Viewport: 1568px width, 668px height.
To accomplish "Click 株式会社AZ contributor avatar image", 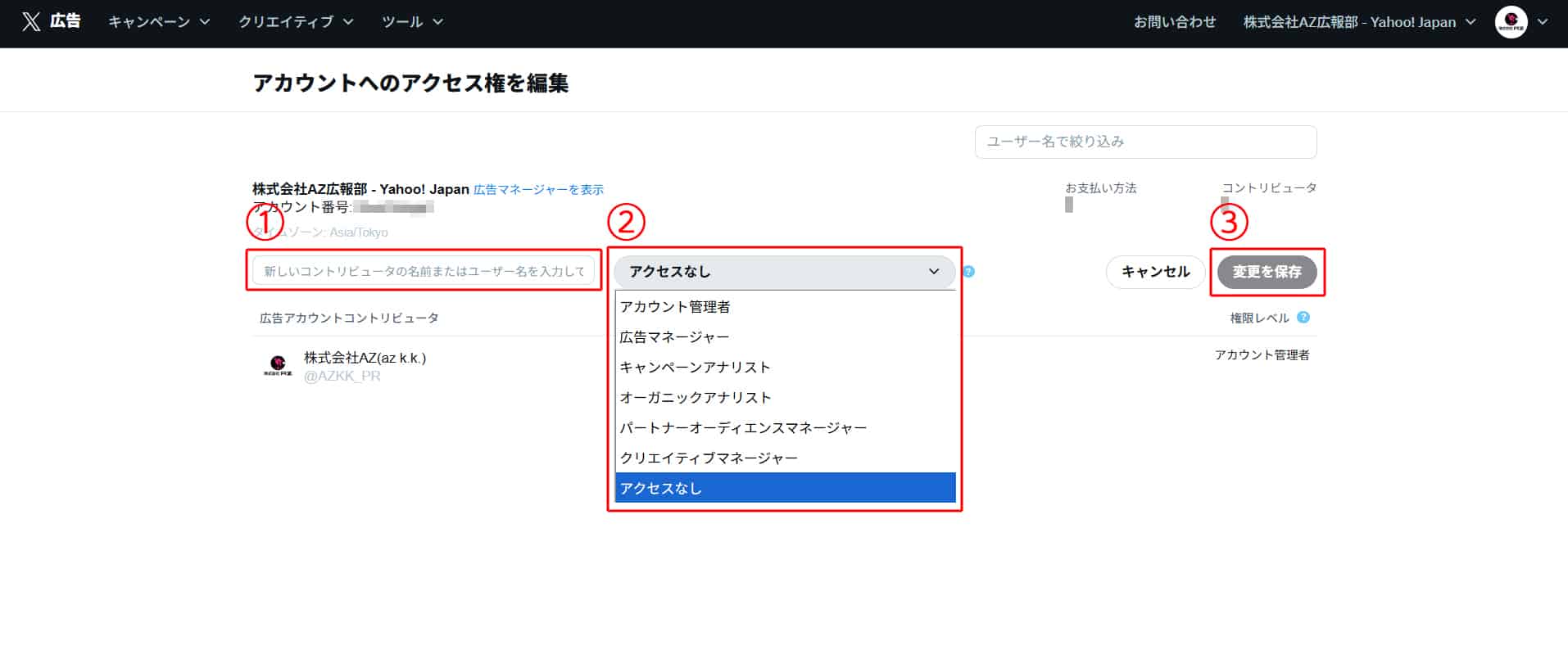I will coord(278,365).
